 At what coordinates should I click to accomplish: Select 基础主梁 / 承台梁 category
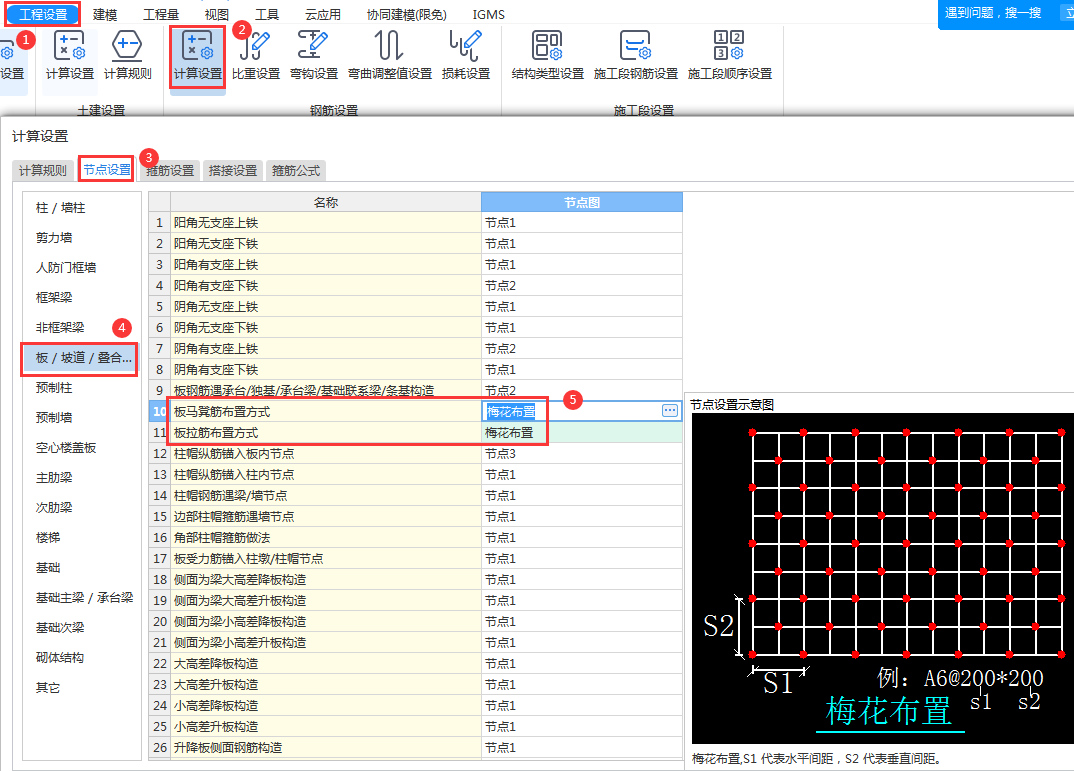pos(84,598)
